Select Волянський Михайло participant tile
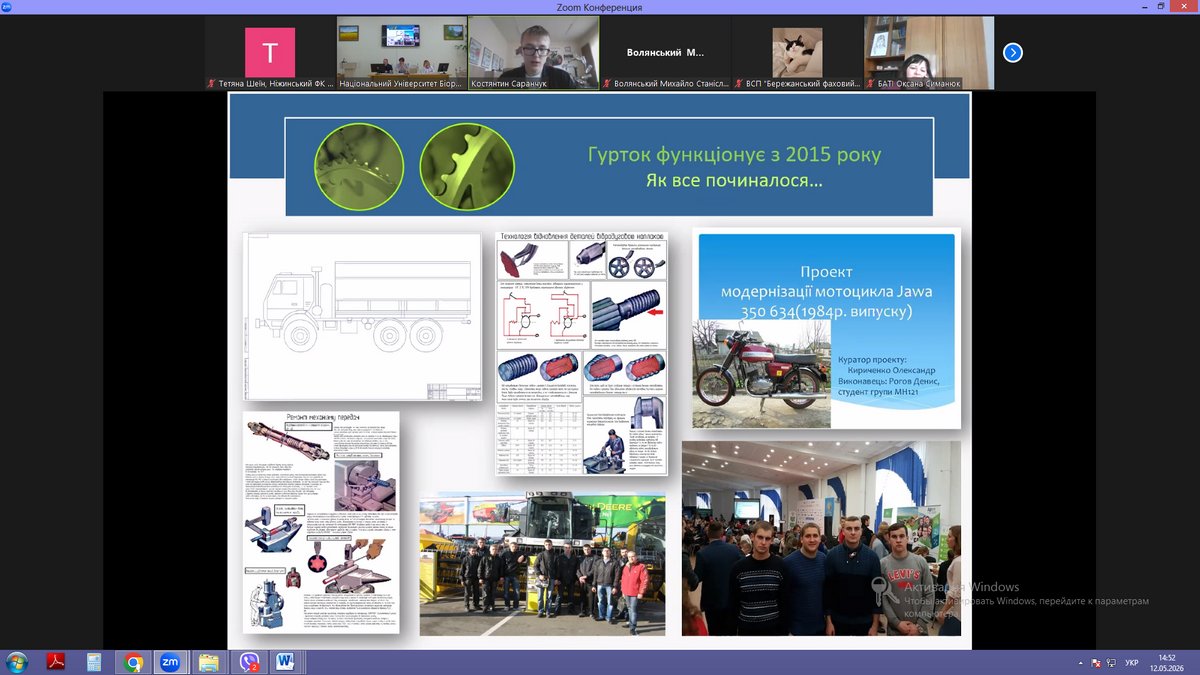Viewport: 1200px width, 675px height. point(665,53)
